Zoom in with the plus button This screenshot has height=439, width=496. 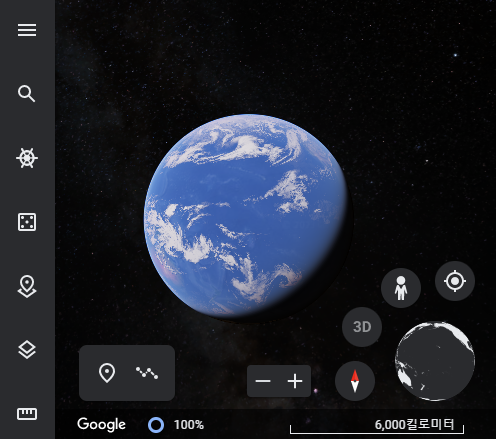tap(295, 381)
